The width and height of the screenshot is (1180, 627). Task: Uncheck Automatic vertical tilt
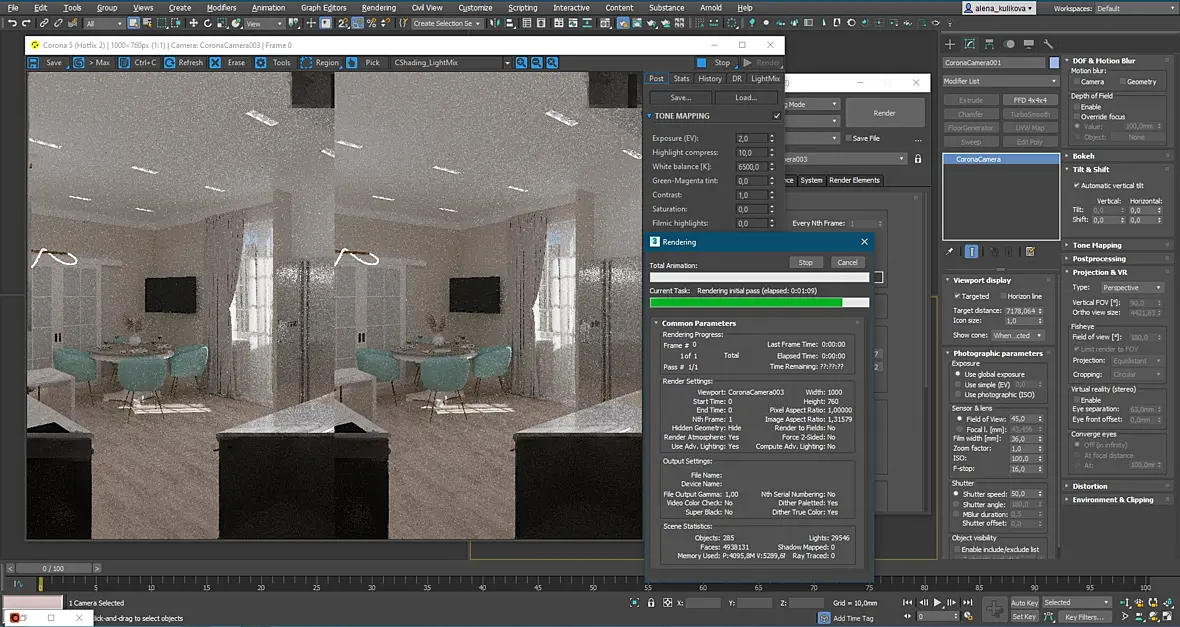1076,185
